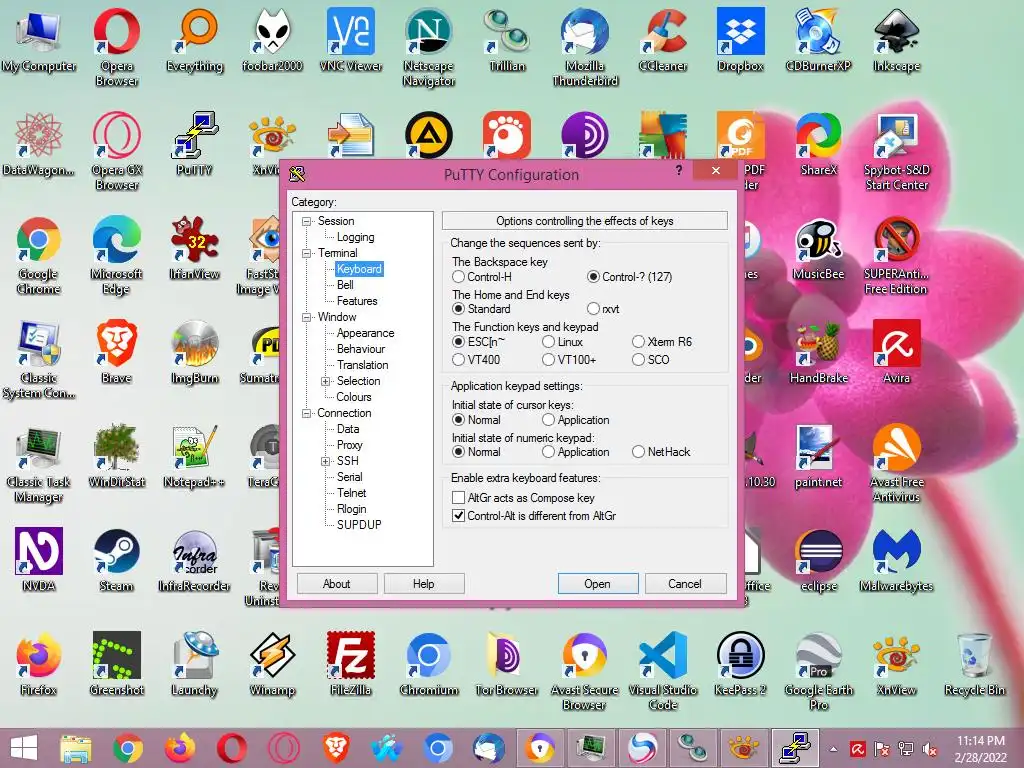The image size is (1024, 768).
Task: Launch FileZilla from the desktop
Action: coord(351,664)
